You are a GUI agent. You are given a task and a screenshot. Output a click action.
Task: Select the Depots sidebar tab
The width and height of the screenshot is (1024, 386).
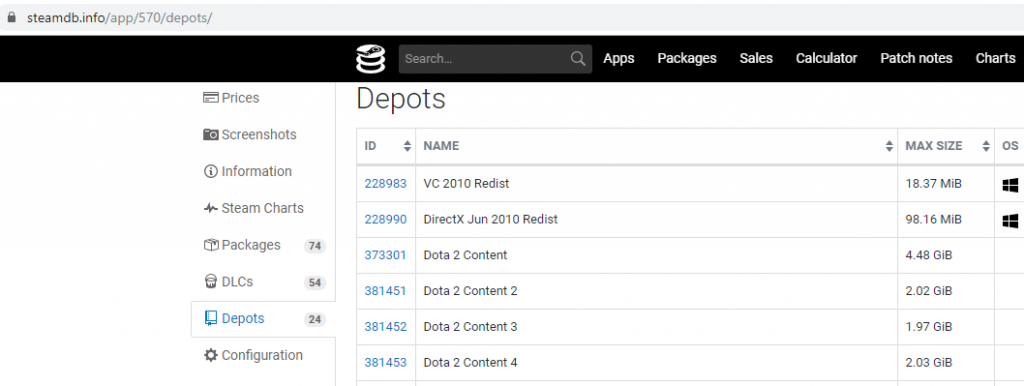263,319
